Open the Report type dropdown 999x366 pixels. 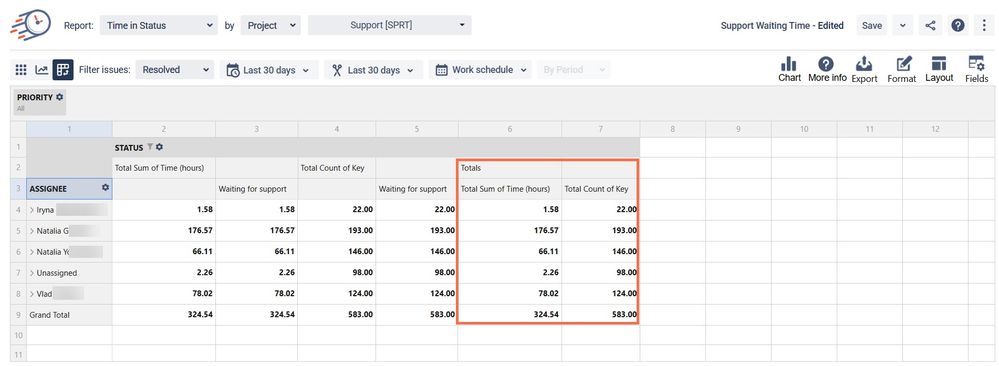(x=159, y=26)
